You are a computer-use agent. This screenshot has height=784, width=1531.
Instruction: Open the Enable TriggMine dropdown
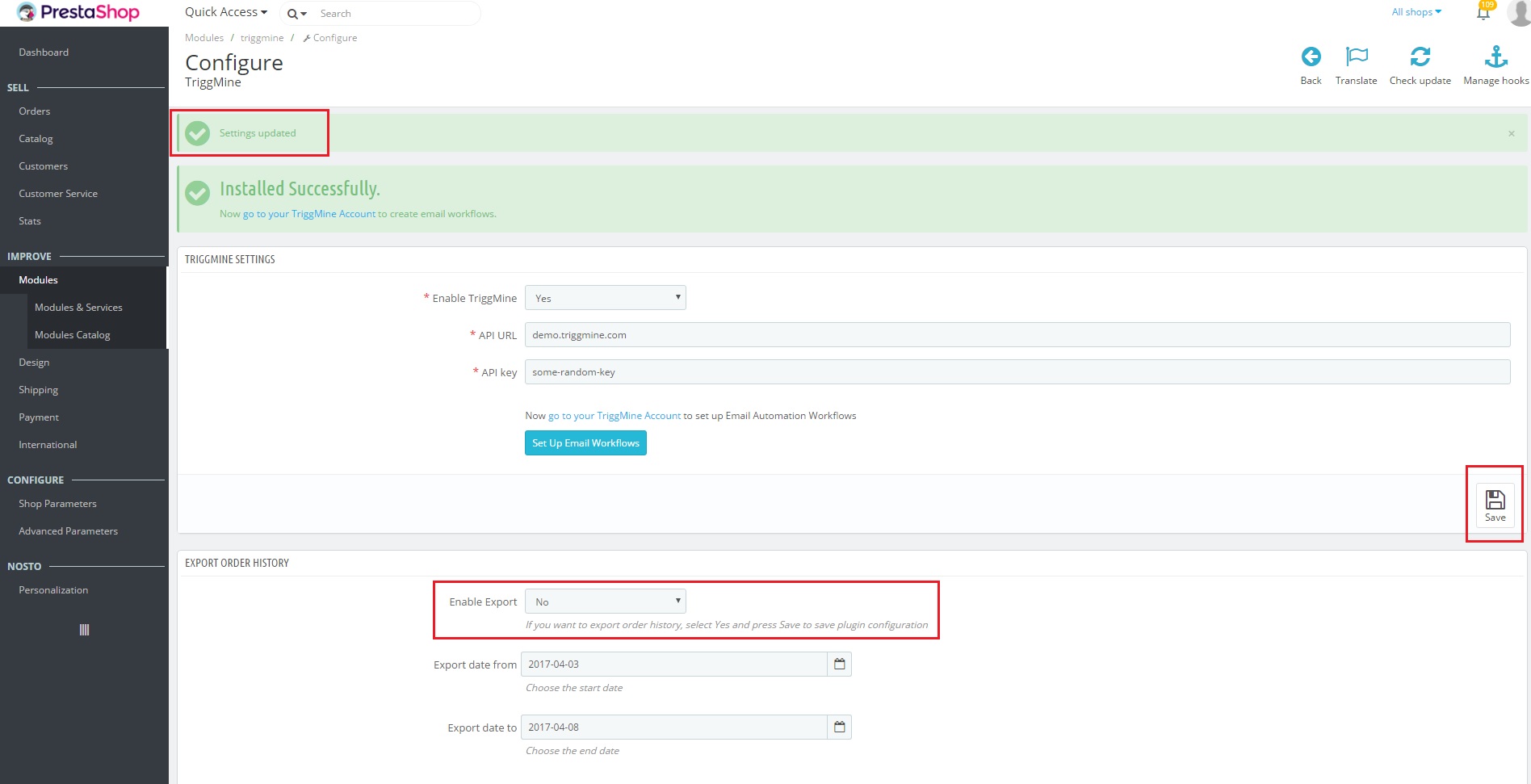[606, 298]
